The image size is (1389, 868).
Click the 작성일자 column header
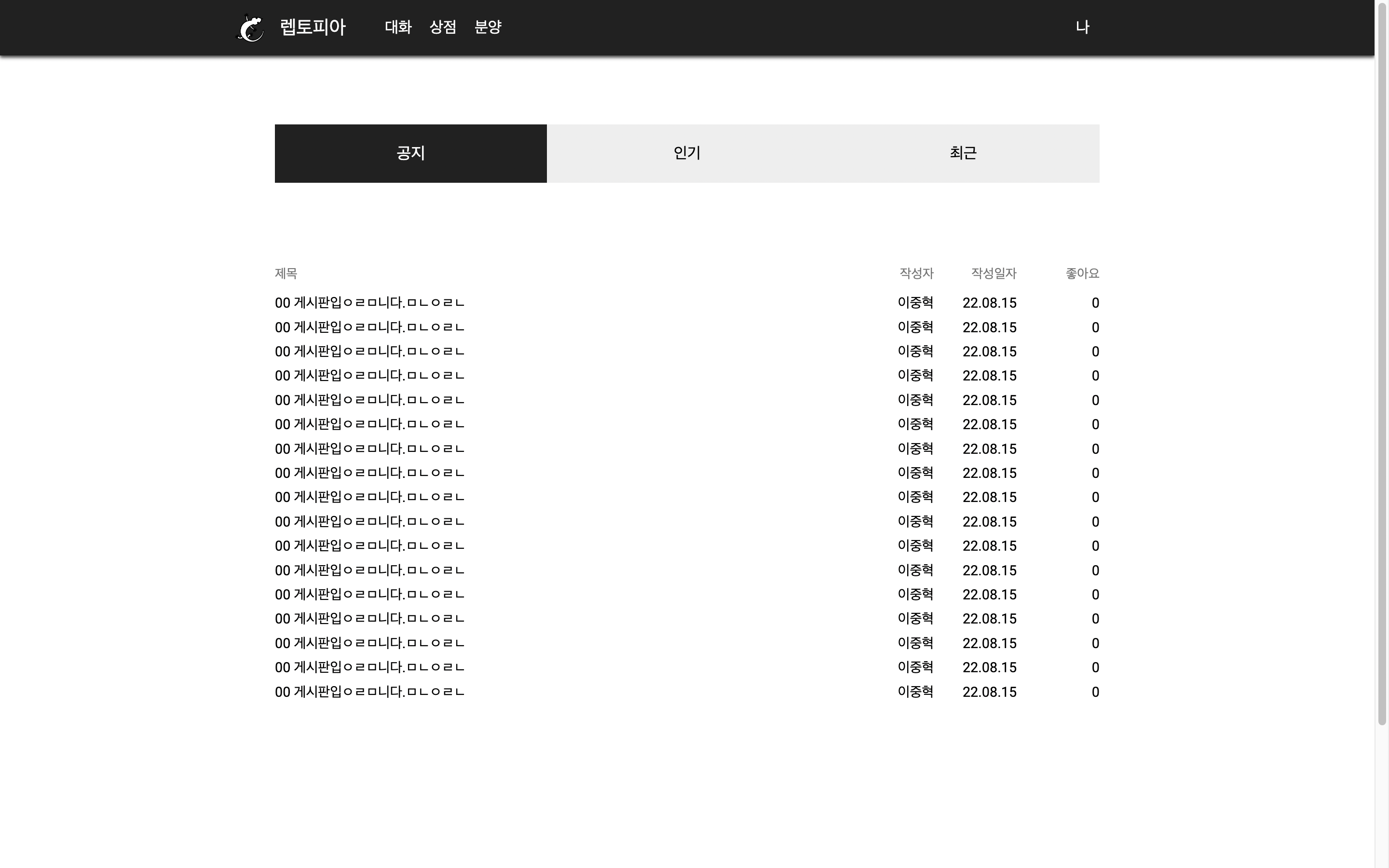[994, 273]
